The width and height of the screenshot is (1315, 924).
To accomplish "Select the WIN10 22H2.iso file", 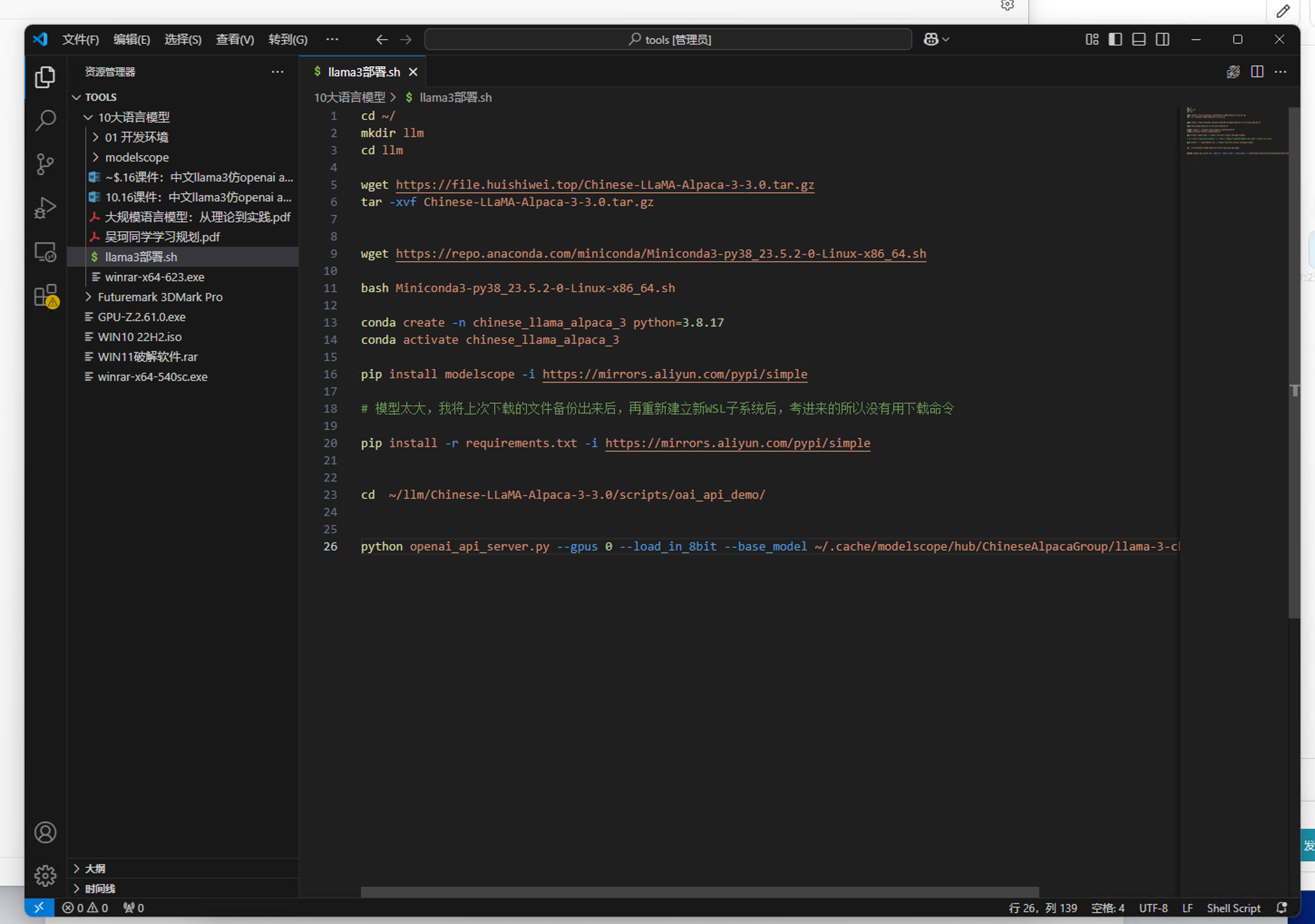I will point(183,337).
